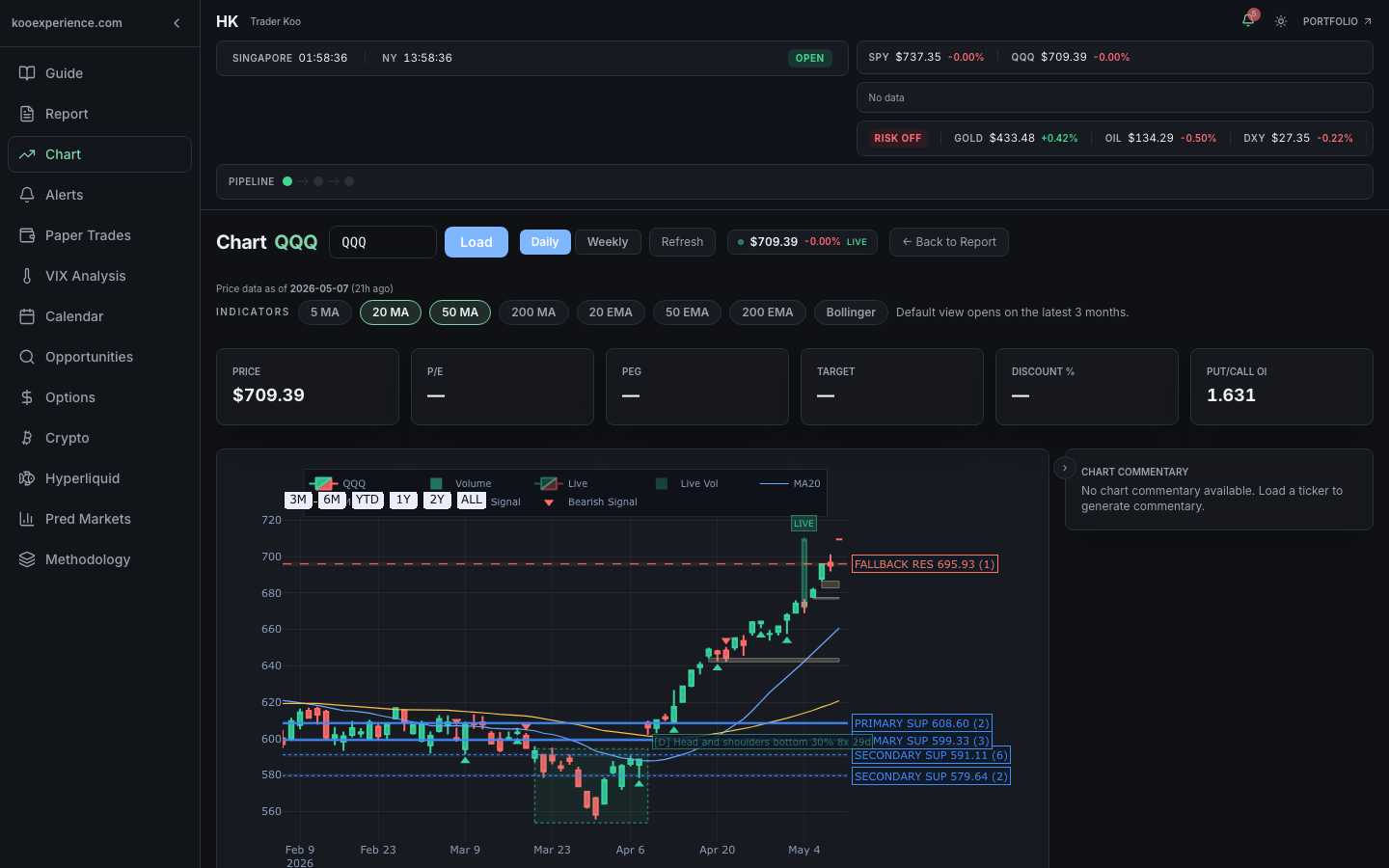The height and width of the screenshot is (868, 1389).
Task: Select the YTD range button
Action: (x=368, y=500)
